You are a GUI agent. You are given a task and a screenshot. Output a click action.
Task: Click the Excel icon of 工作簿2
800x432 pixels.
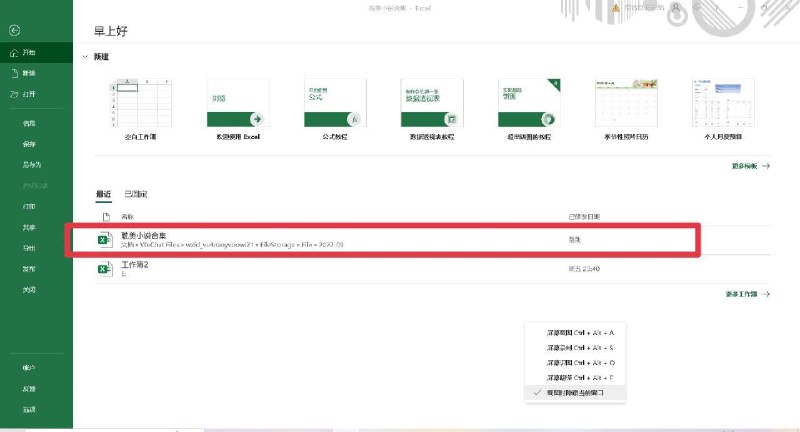105,269
